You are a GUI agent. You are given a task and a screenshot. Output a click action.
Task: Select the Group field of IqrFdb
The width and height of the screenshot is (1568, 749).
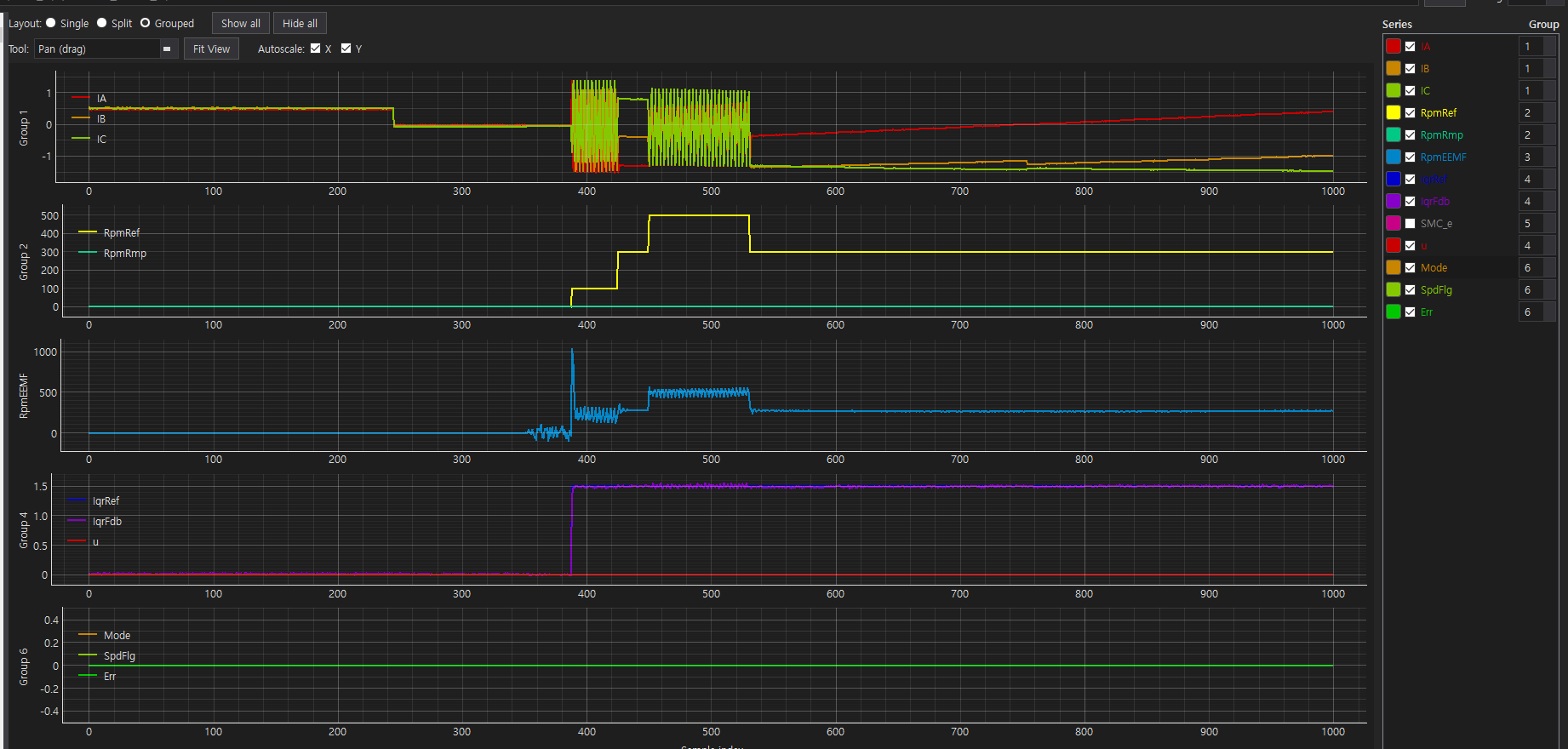pos(1537,201)
